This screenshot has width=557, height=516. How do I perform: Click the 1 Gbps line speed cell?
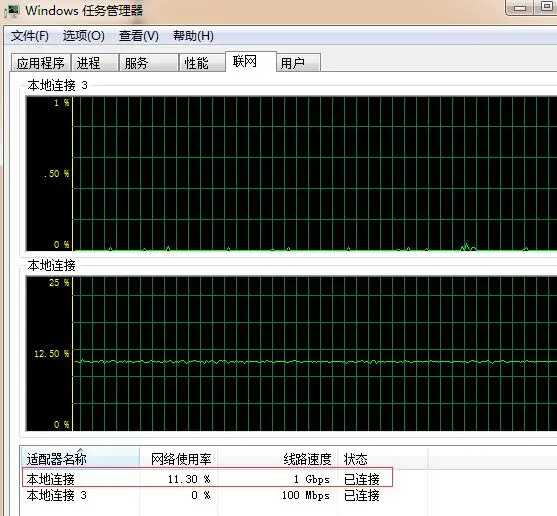[312, 479]
